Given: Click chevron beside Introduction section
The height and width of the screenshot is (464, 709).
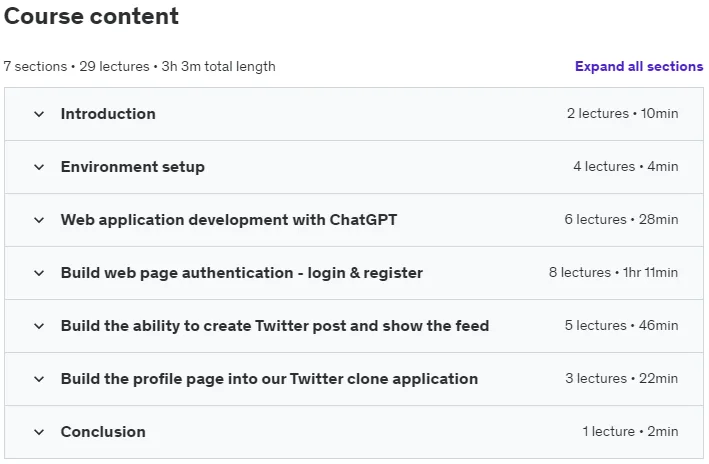Looking at the screenshot, I should click(x=39, y=114).
